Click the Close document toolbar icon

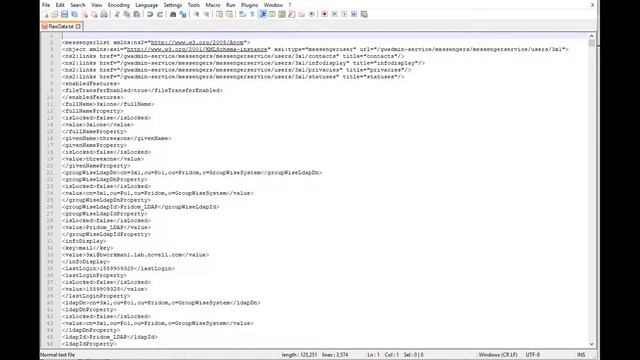(x=84, y=14)
